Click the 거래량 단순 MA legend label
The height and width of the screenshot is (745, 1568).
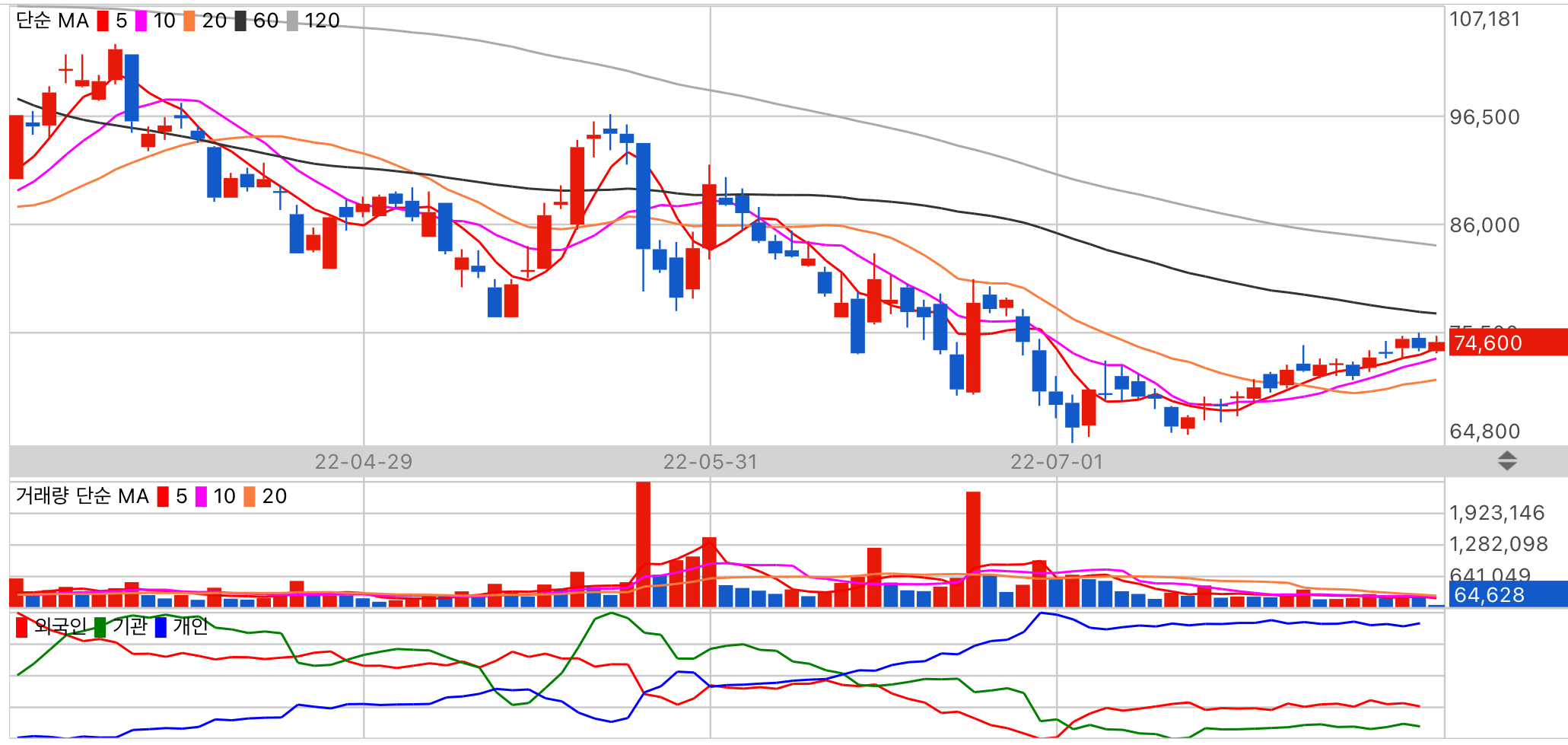point(82,496)
